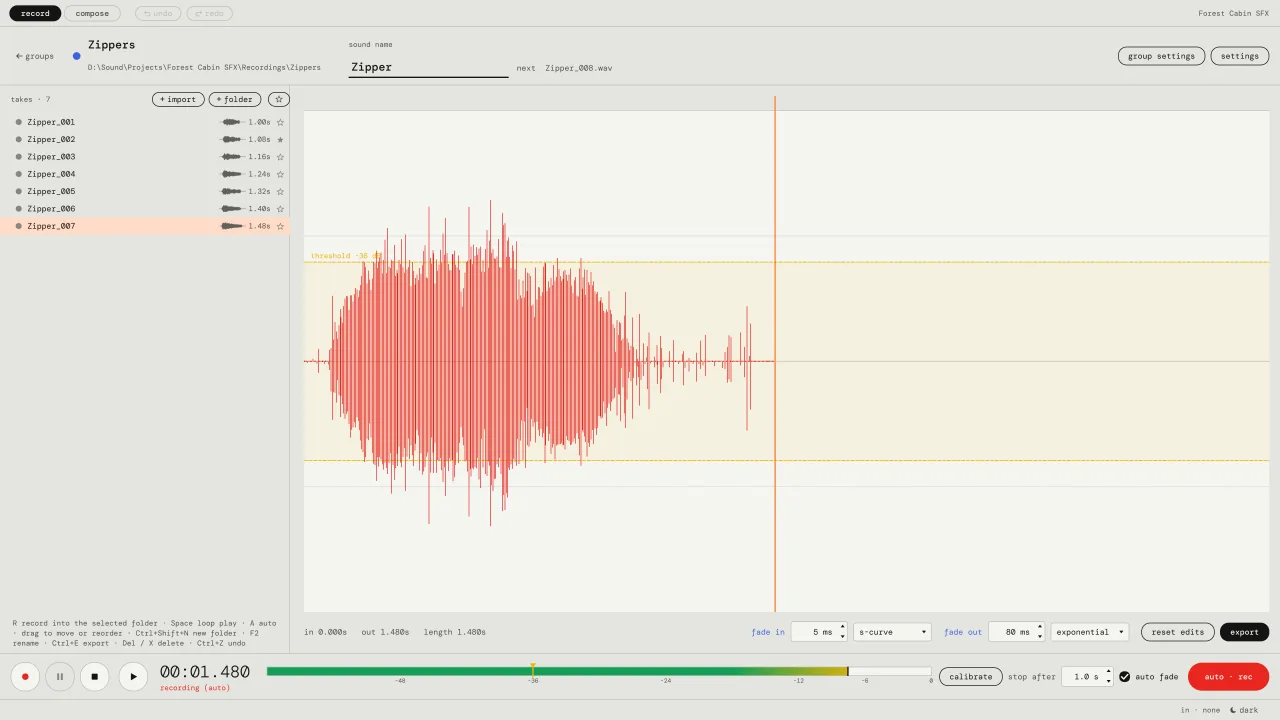Screen dimensions: 1280x720
Task: Edit the sound name field
Action: (428, 67)
